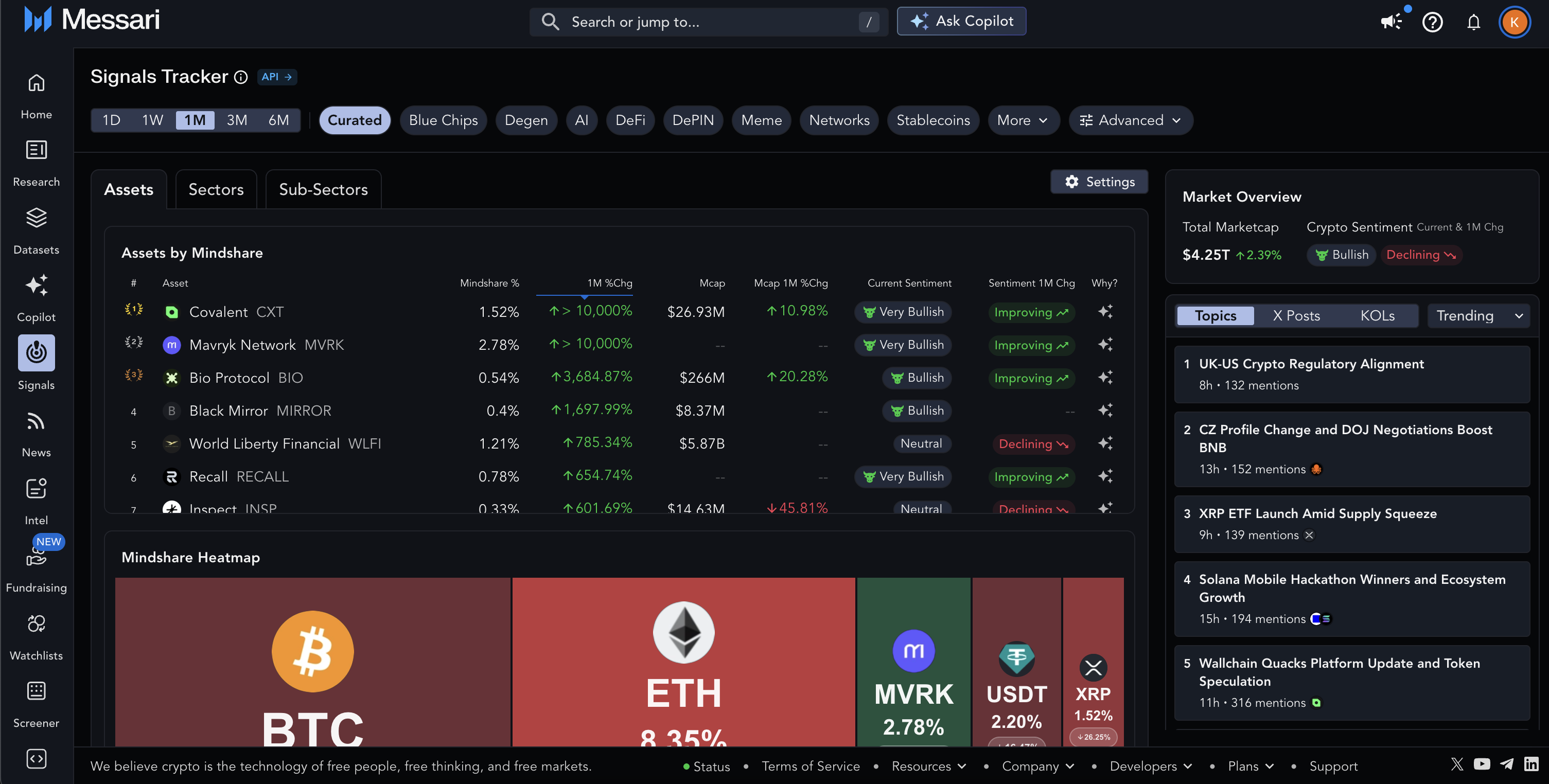
Task: Click the Why sparkle icon for Black Mirror
Action: [x=1105, y=411]
